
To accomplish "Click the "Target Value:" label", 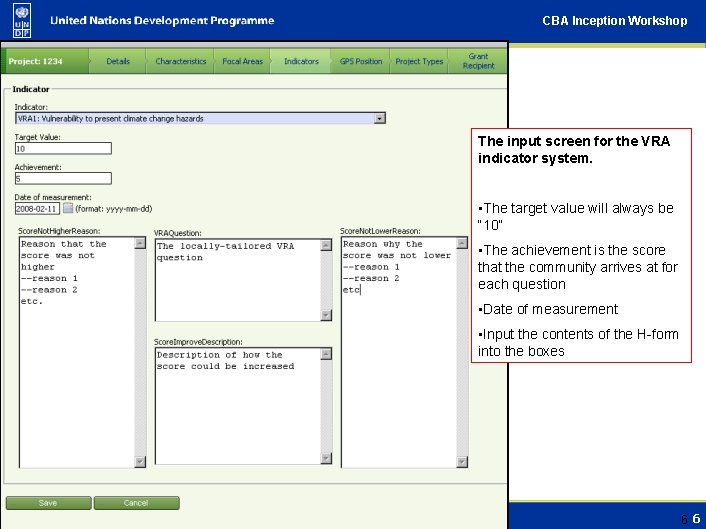I will [x=37, y=137].
